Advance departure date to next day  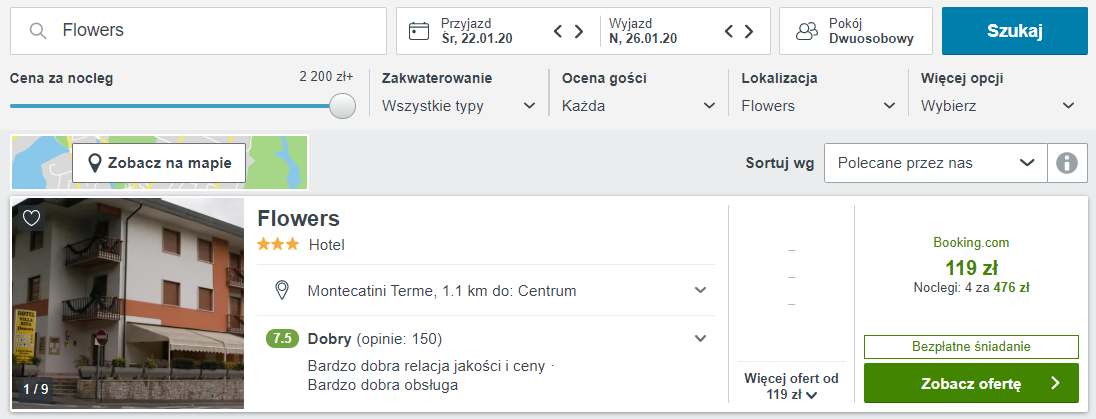[x=749, y=31]
